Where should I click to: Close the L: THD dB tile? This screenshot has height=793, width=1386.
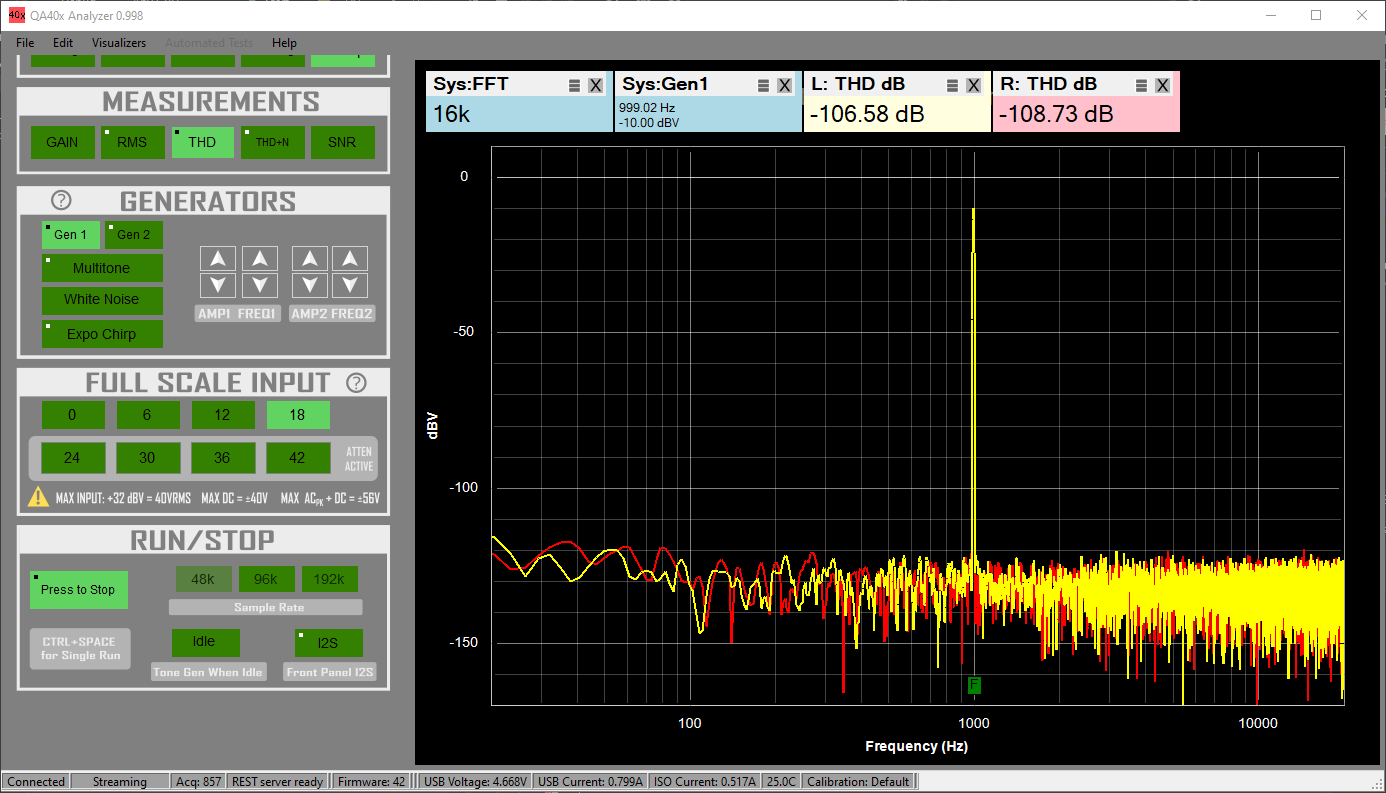[x=973, y=86]
